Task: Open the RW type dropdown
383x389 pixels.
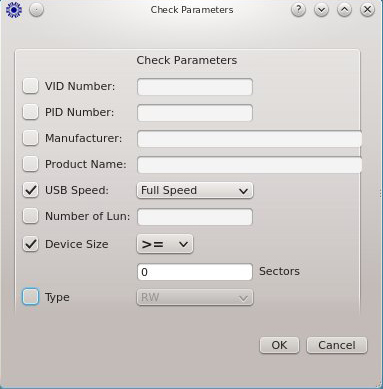Action: 195,297
